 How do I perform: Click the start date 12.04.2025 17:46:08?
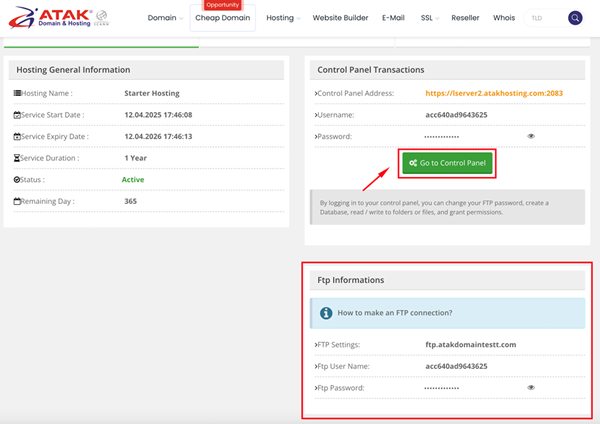tap(158, 115)
